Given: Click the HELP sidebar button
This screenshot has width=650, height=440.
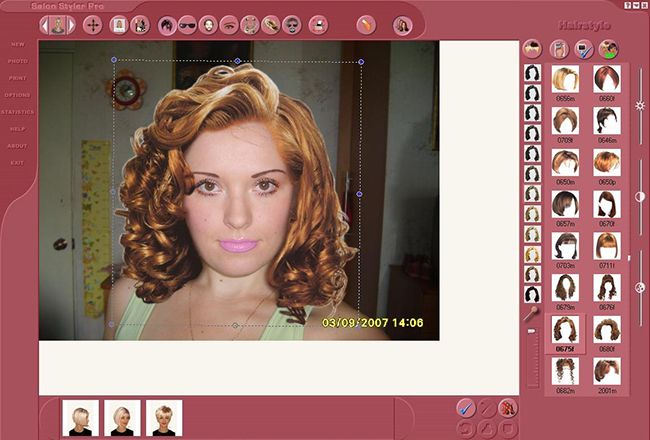Looking at the screenshot, I should coord(18,129).
